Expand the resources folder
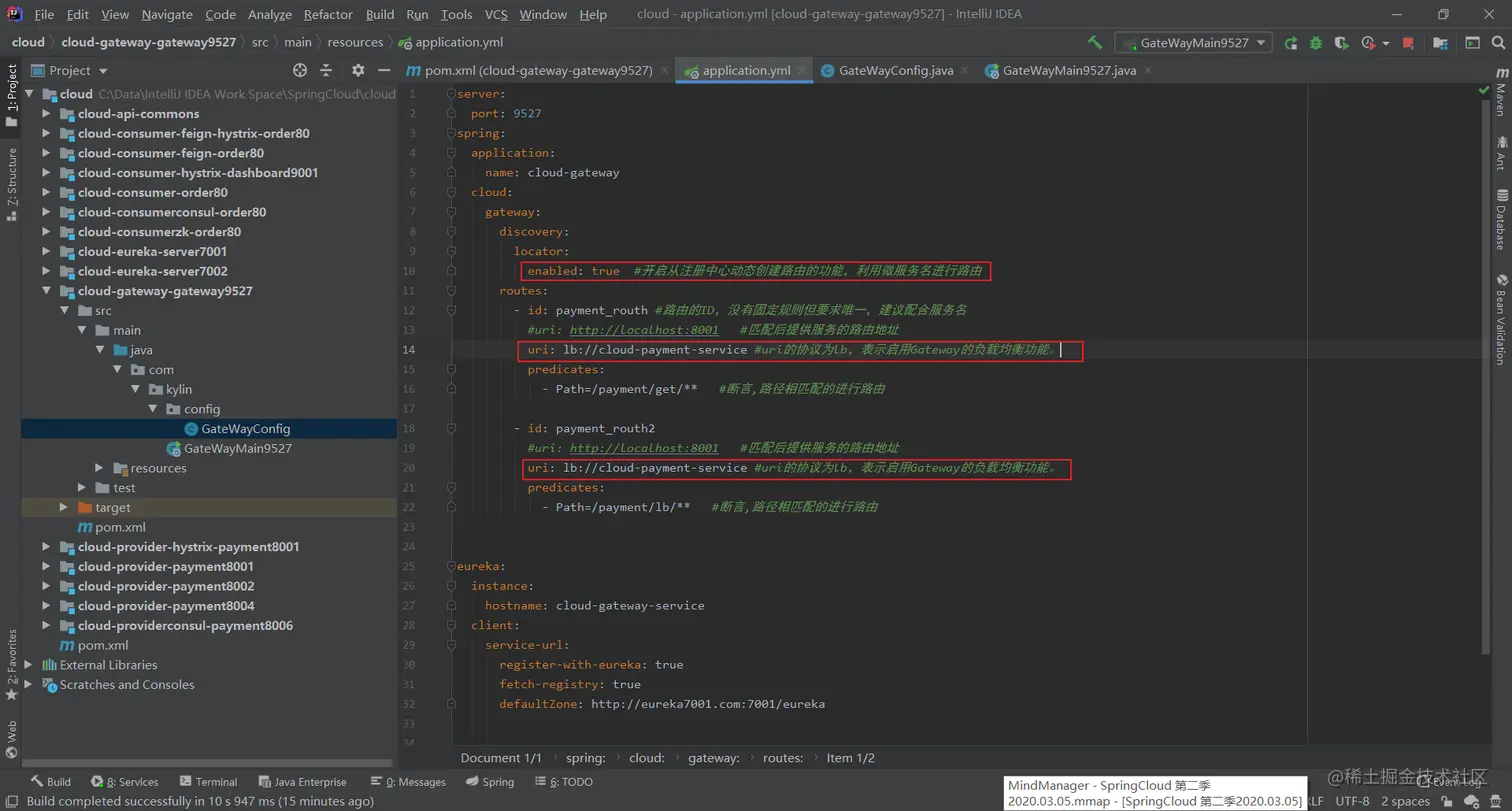 pyautogui.click(x=99, y=468)
